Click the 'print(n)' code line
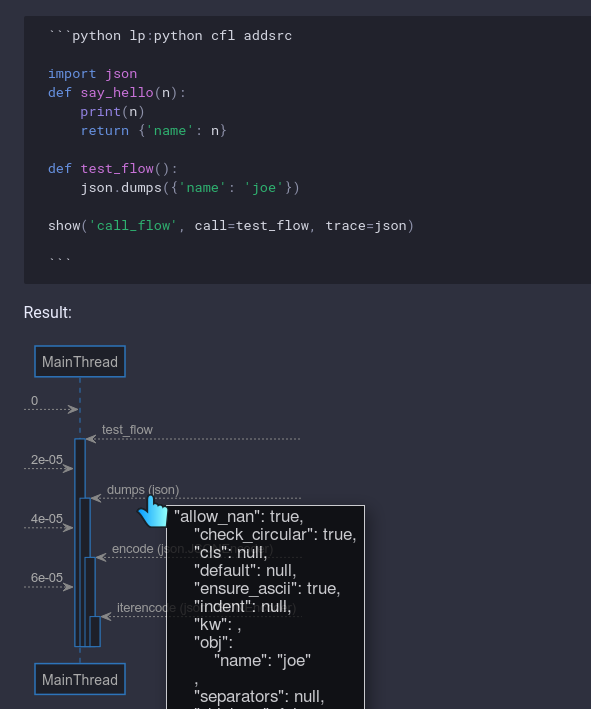This screenshot has width=591, height=709. 112,112
